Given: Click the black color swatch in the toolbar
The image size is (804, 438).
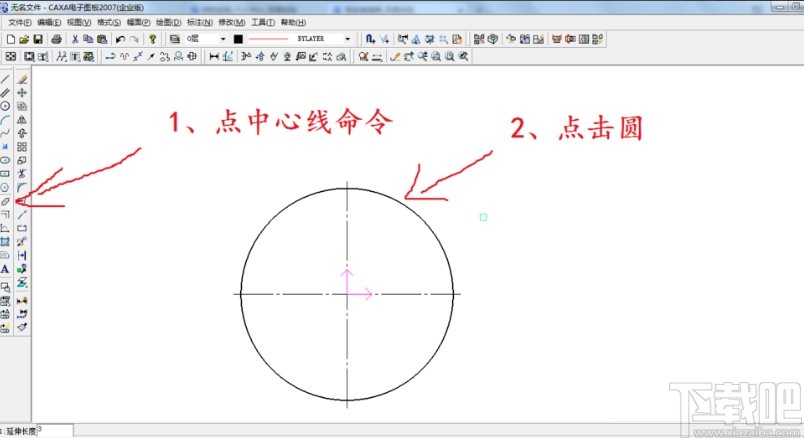Looking at the screenshot, I should (x=238, y=39).
